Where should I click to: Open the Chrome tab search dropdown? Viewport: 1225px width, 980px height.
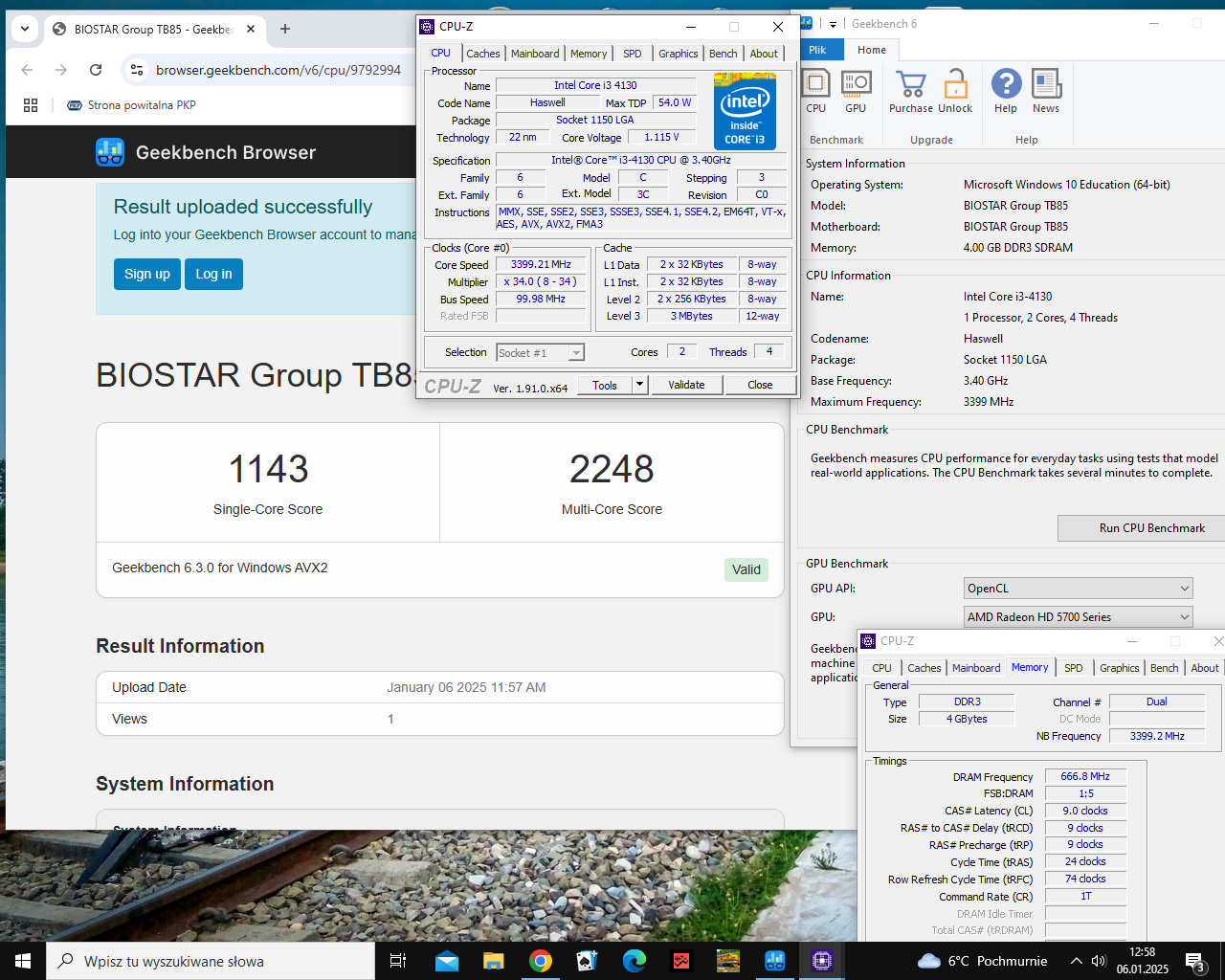click(25, 29)
